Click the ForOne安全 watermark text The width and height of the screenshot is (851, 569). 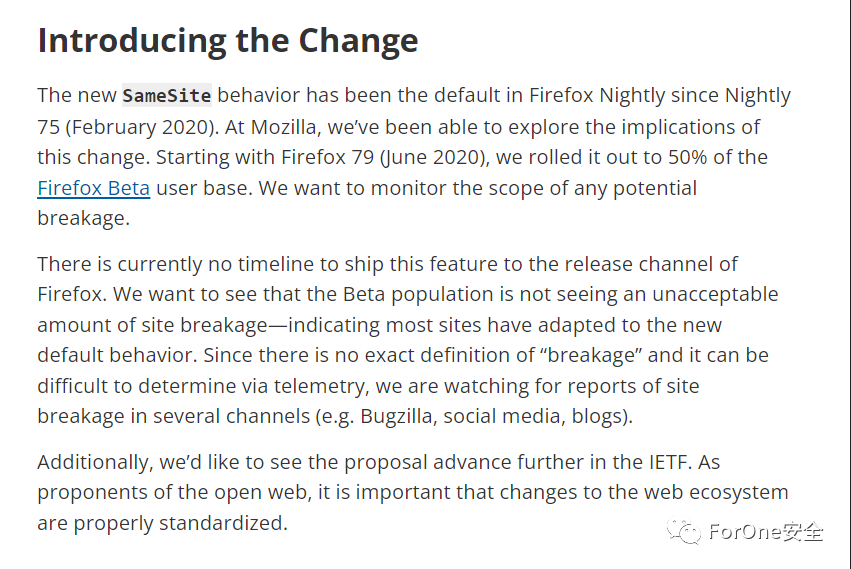tap(766, 532)
